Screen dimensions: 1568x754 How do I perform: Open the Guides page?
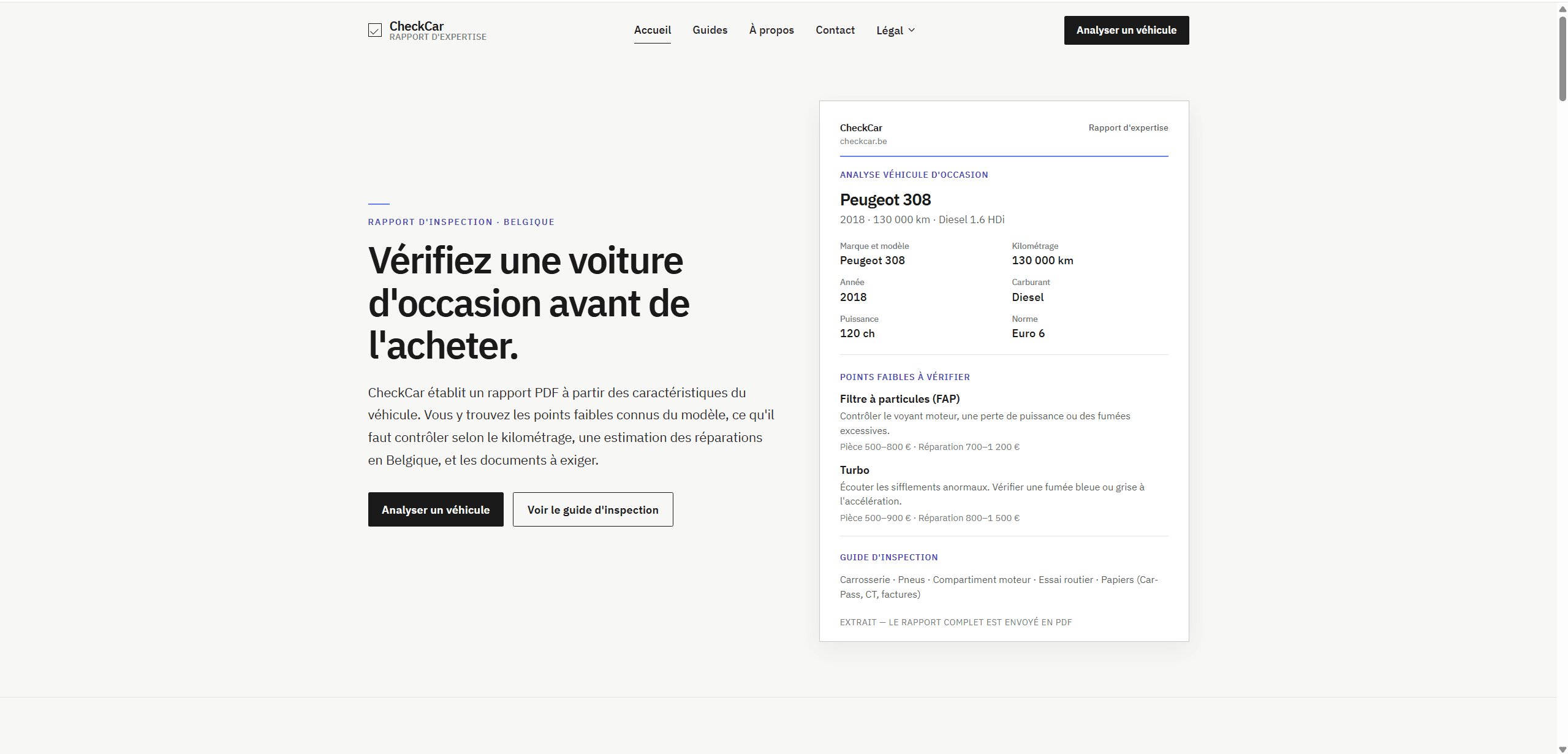pyautogui.click(x=710, y=30)
